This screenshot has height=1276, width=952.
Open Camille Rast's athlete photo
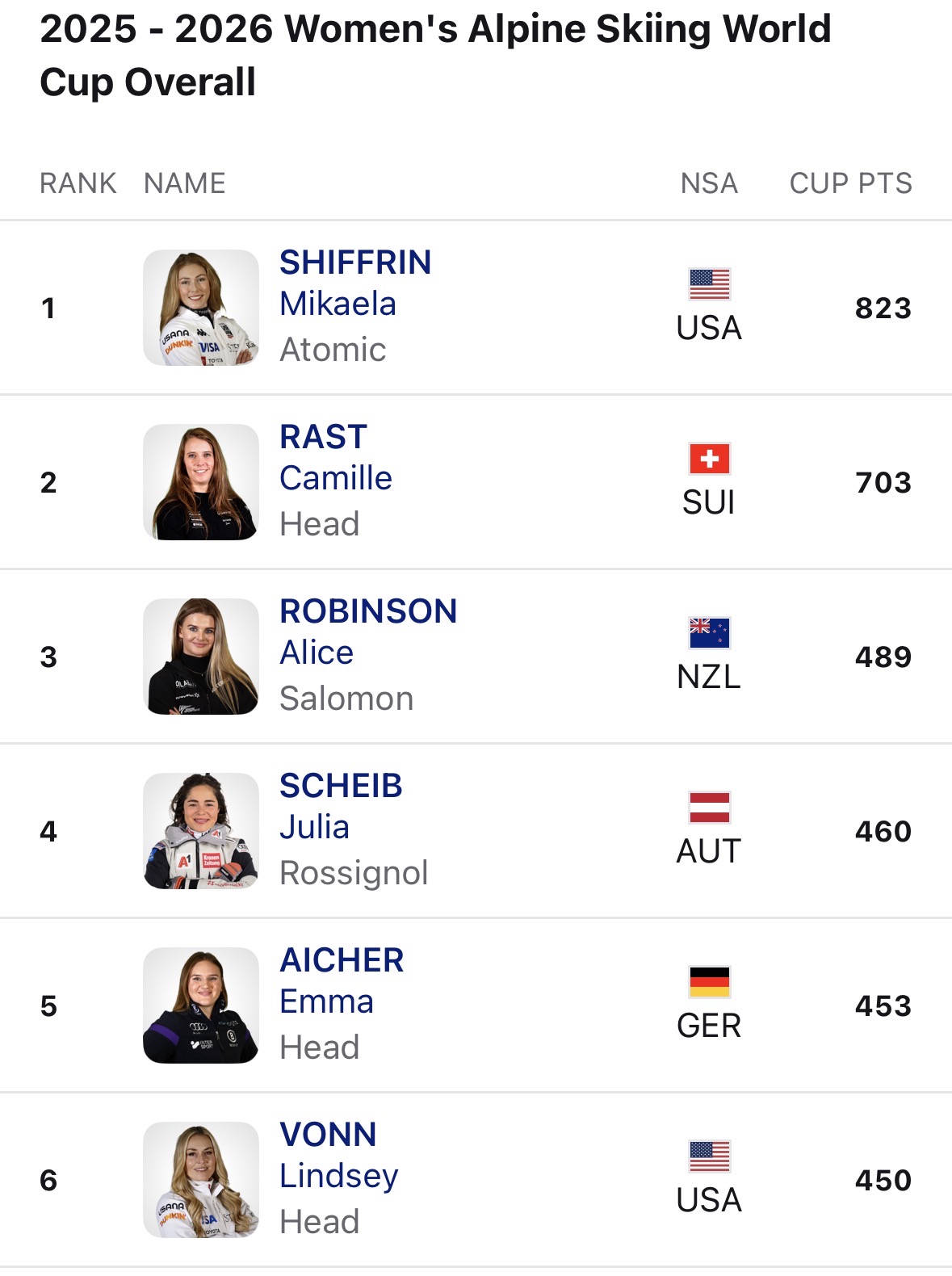[x=201, y=482]
